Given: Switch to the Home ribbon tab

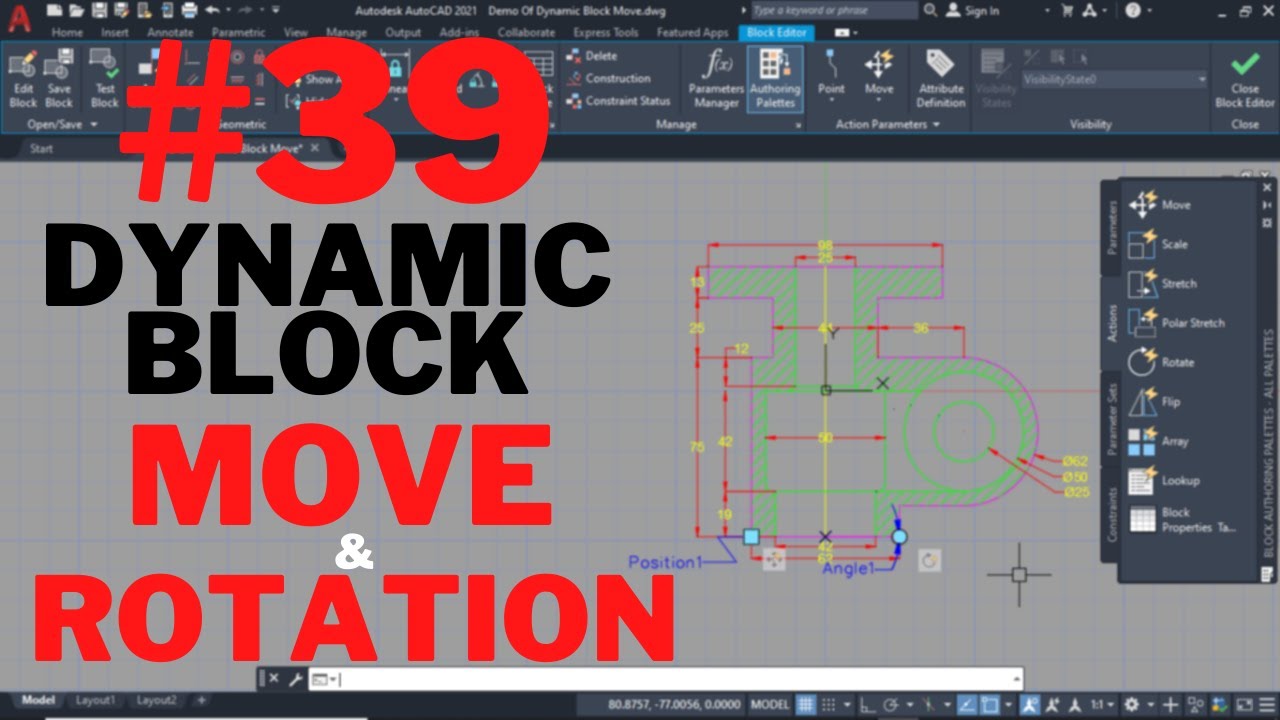Looking at the screenshot, I should pyautogui.click(x=67, y=32).
